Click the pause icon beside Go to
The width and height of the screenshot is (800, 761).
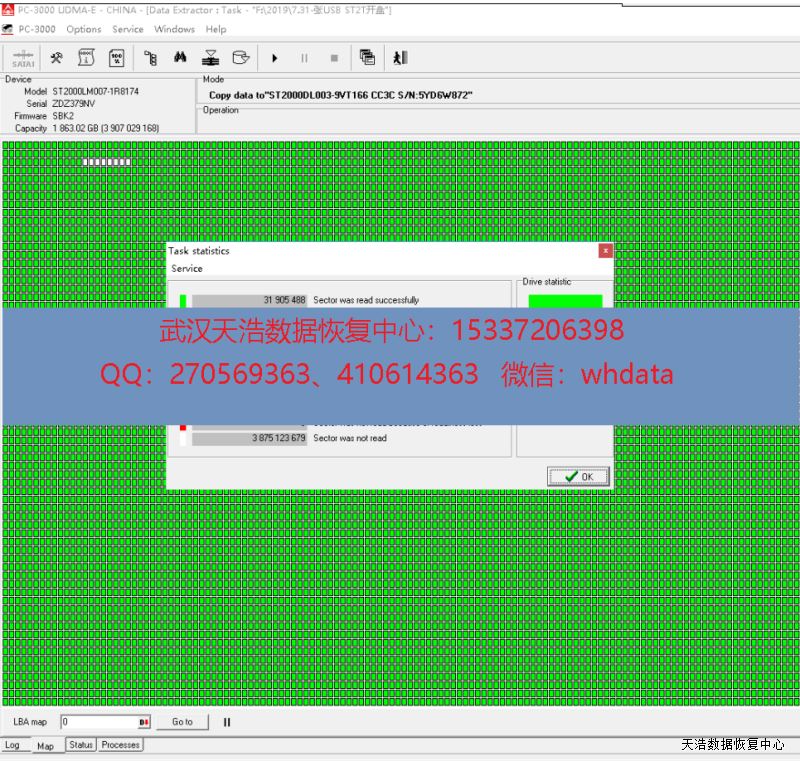coord(227,722)
